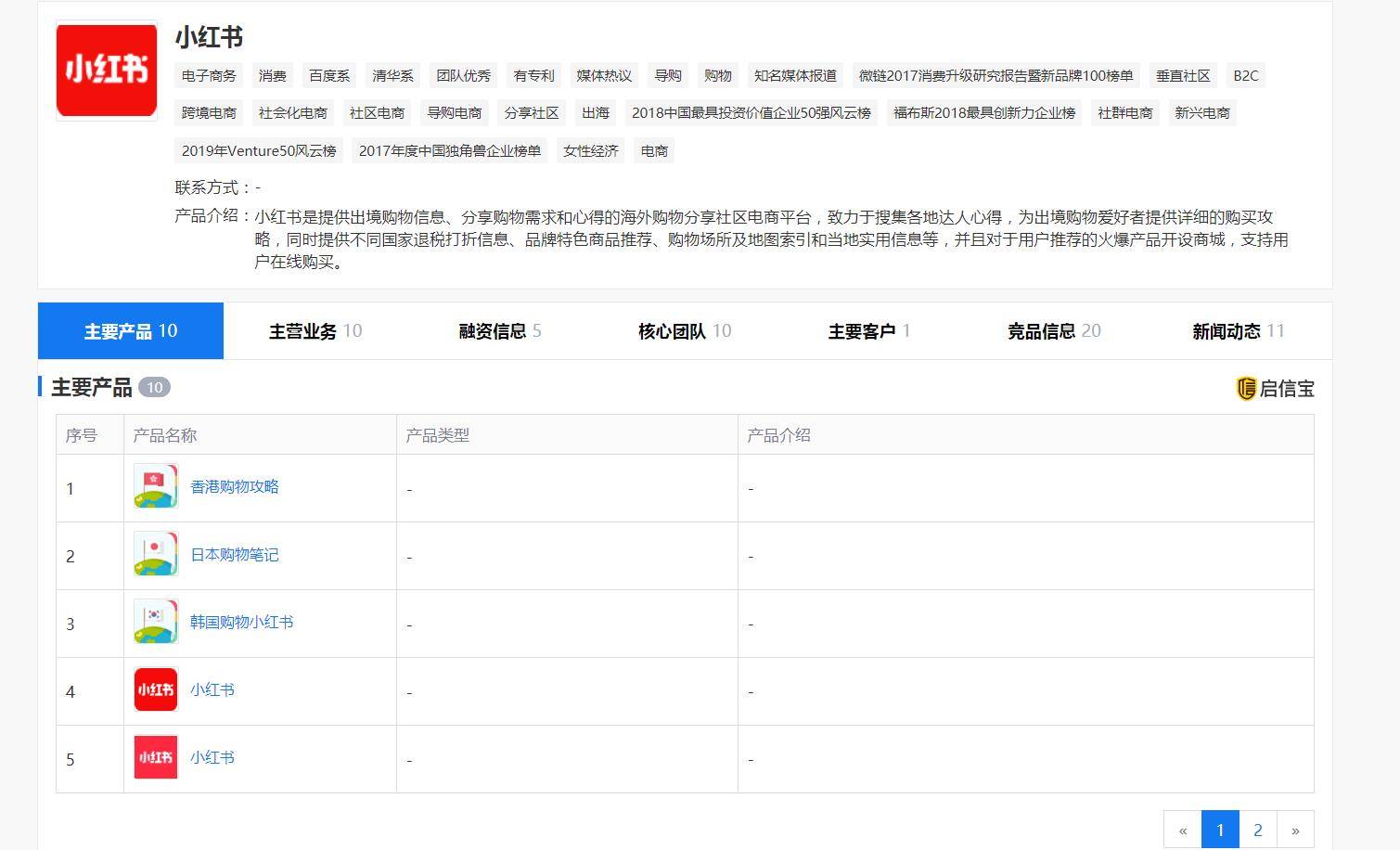The image size is (1400, 850).
Task: Click the 小红书 icon in row 5
Action: tap(156, 758)
